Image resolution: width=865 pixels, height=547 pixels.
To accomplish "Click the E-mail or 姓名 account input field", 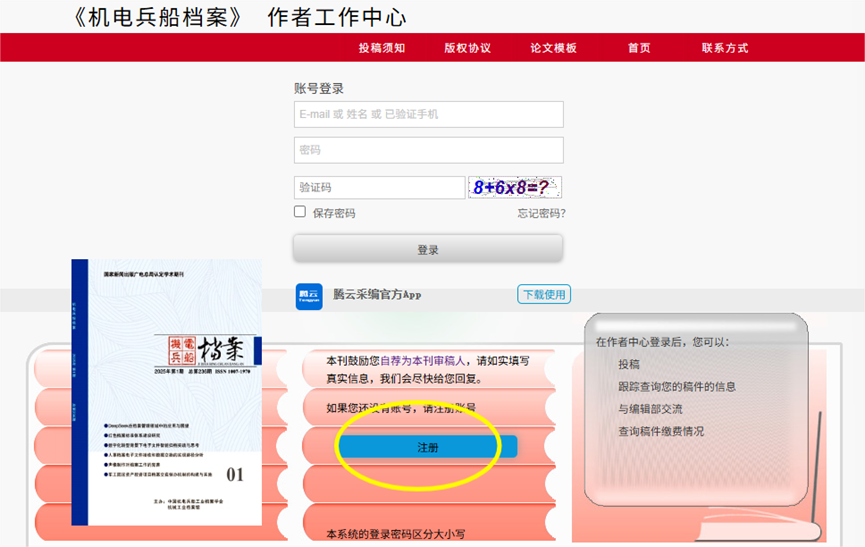I will 428,115.
